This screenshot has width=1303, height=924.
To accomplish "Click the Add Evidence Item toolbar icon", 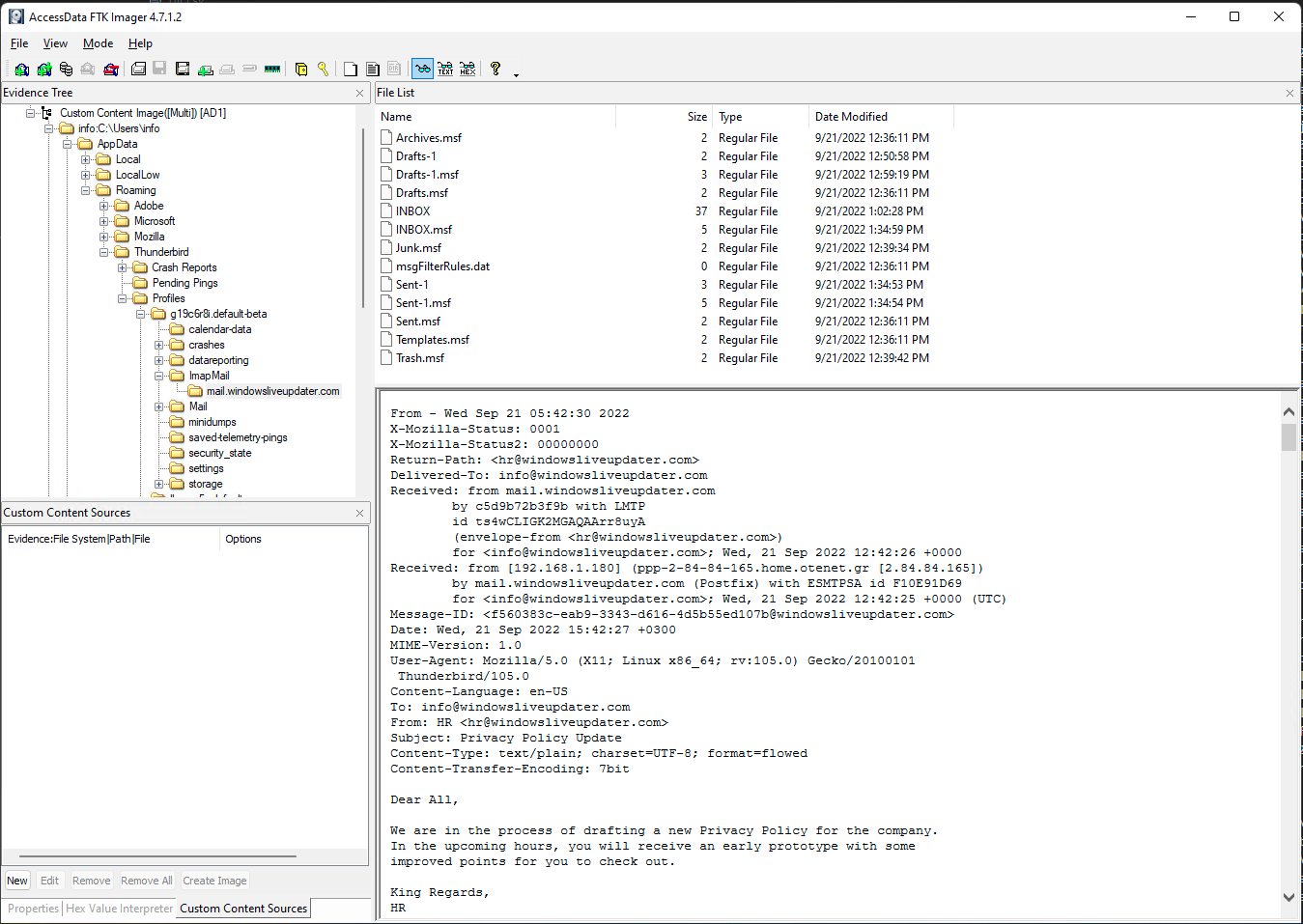I will click(21, 69).
